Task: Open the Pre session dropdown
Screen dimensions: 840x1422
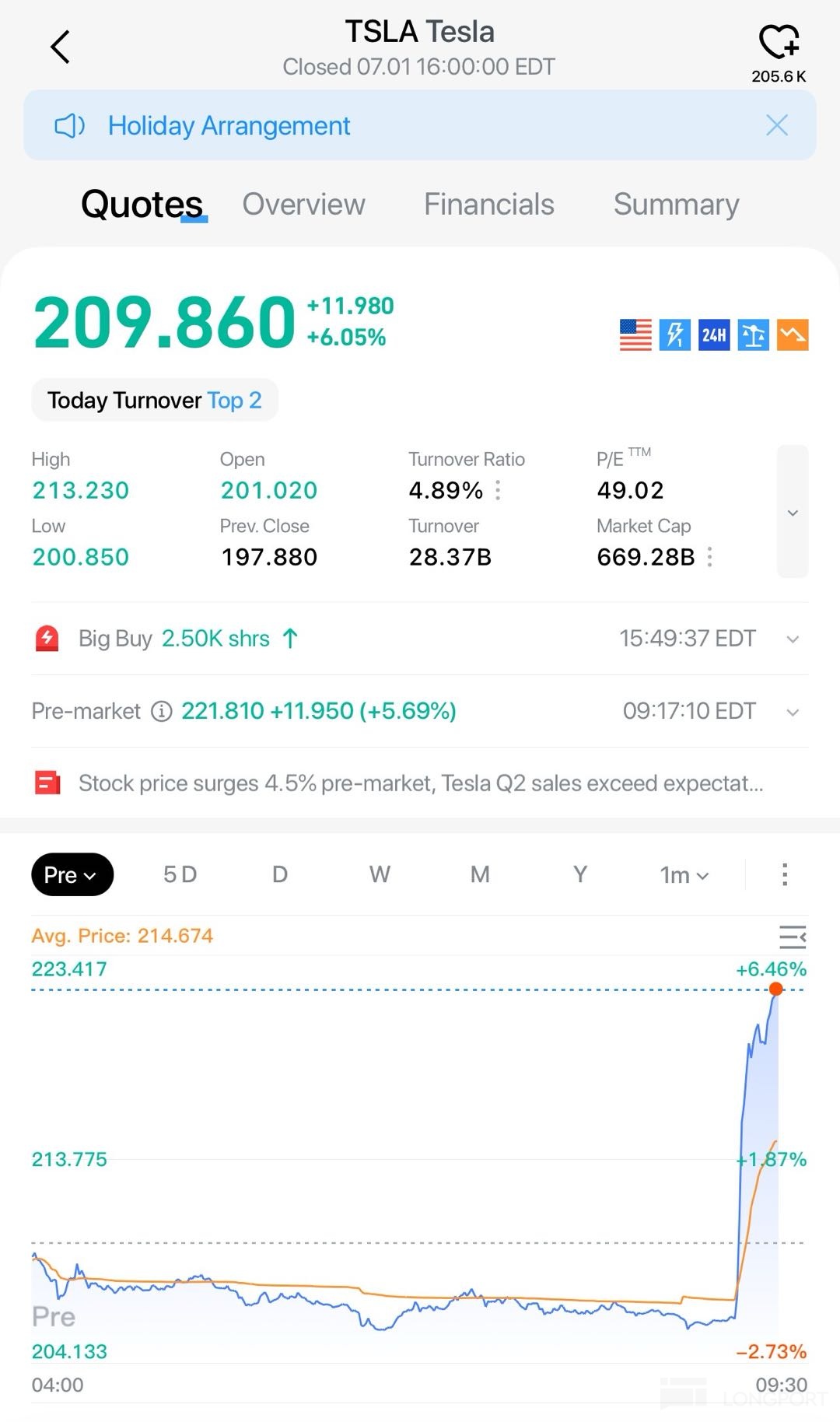Action: tap(72, 874)
